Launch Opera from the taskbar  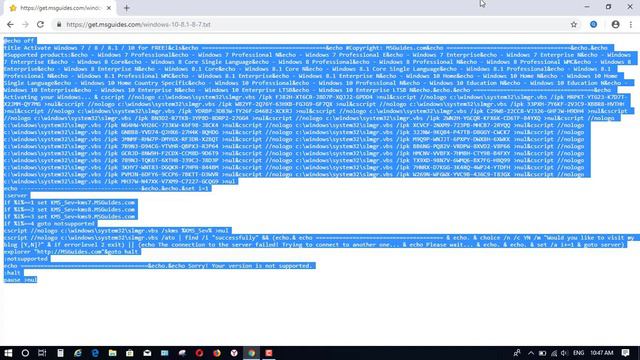[199, 353]
